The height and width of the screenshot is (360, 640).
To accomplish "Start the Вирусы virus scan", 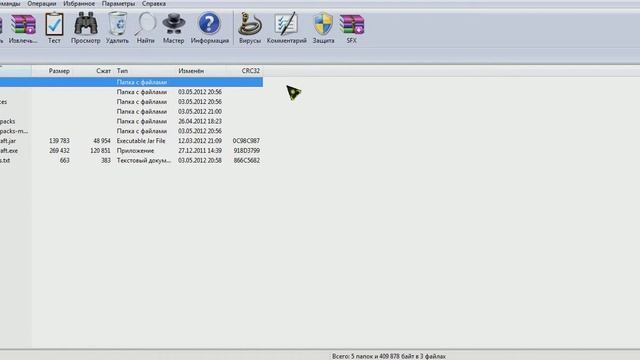I will 250,28.
